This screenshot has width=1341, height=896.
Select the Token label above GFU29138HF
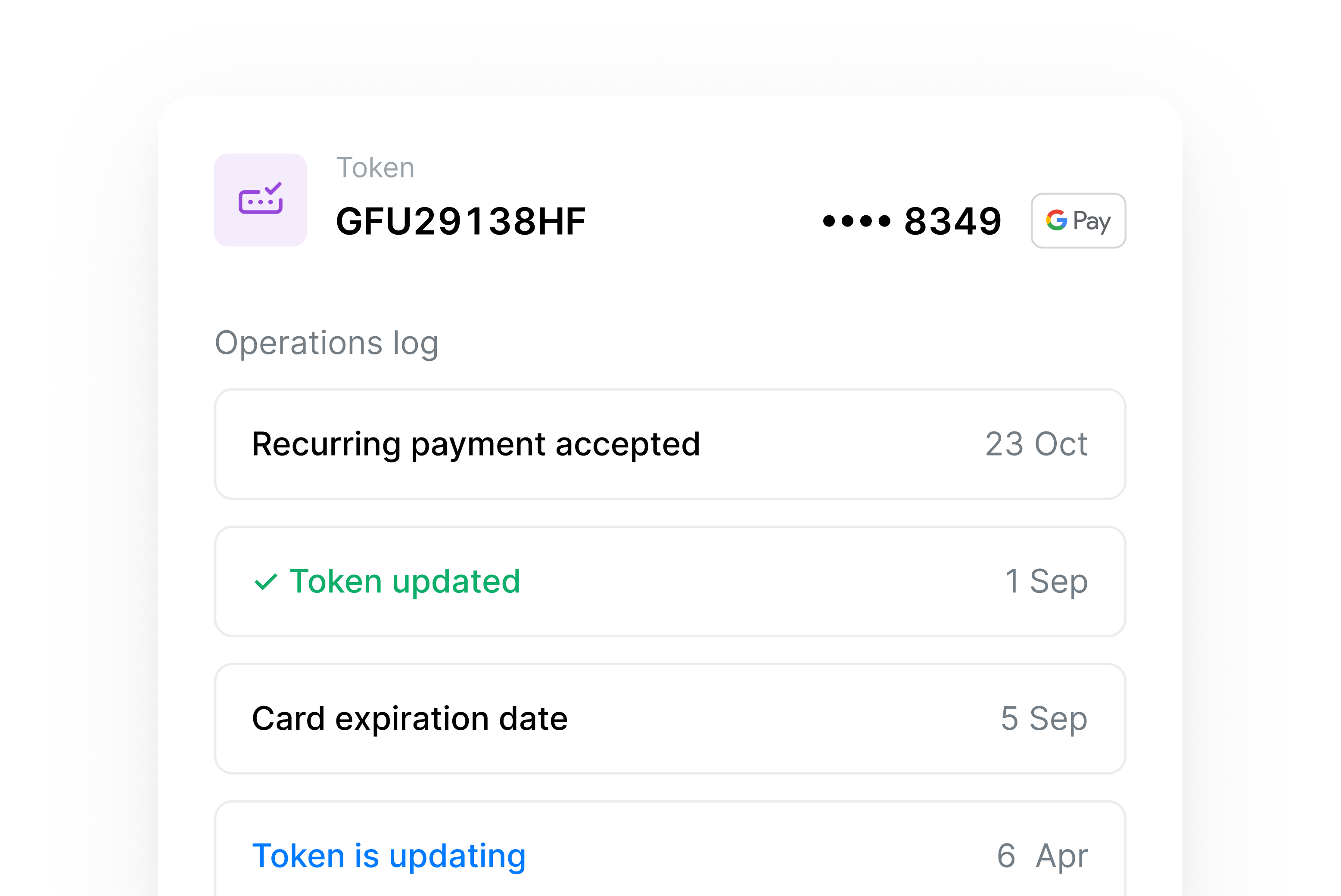pyautogui.click(x=375, y=167)
